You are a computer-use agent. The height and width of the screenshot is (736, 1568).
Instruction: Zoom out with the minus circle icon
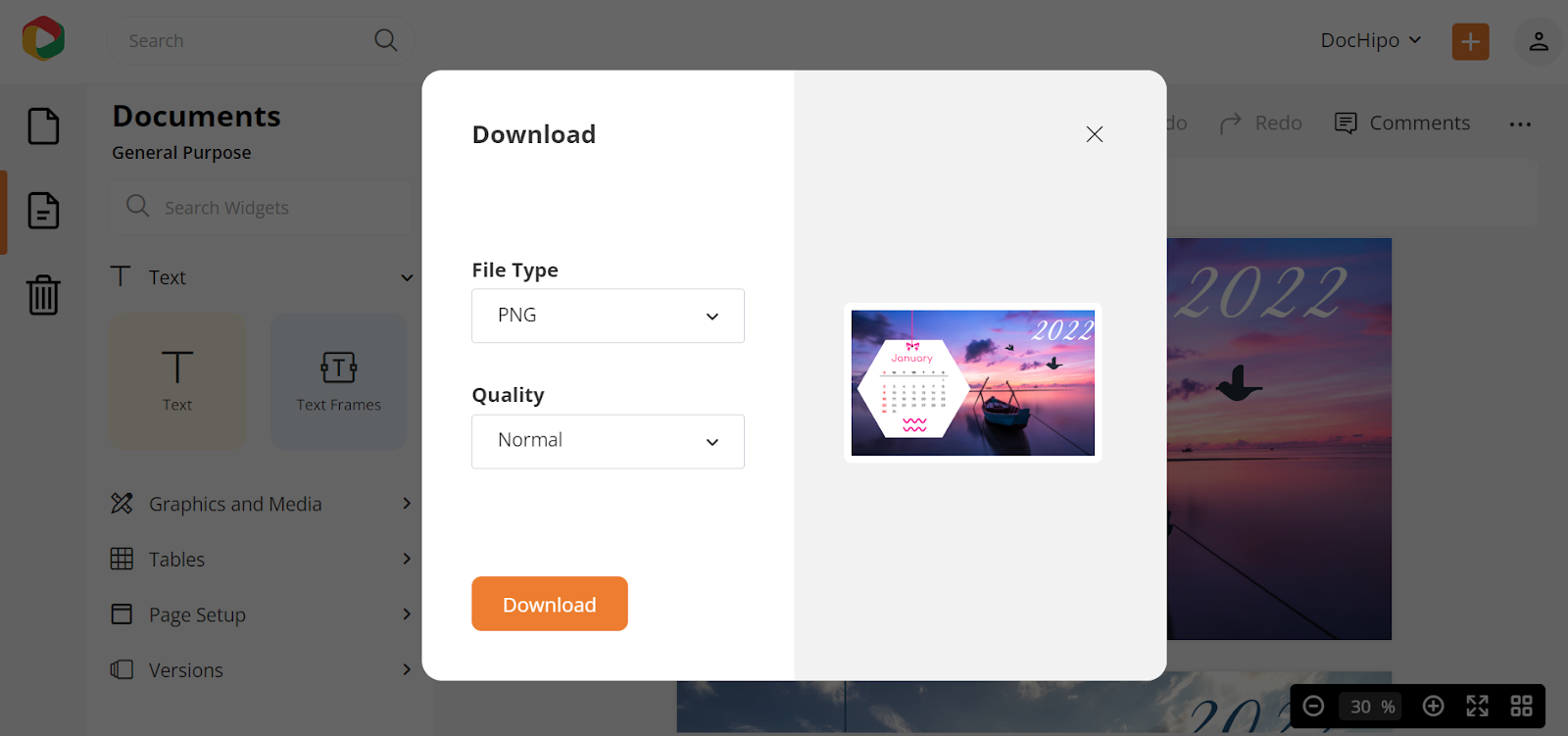tap(1314, 707)
